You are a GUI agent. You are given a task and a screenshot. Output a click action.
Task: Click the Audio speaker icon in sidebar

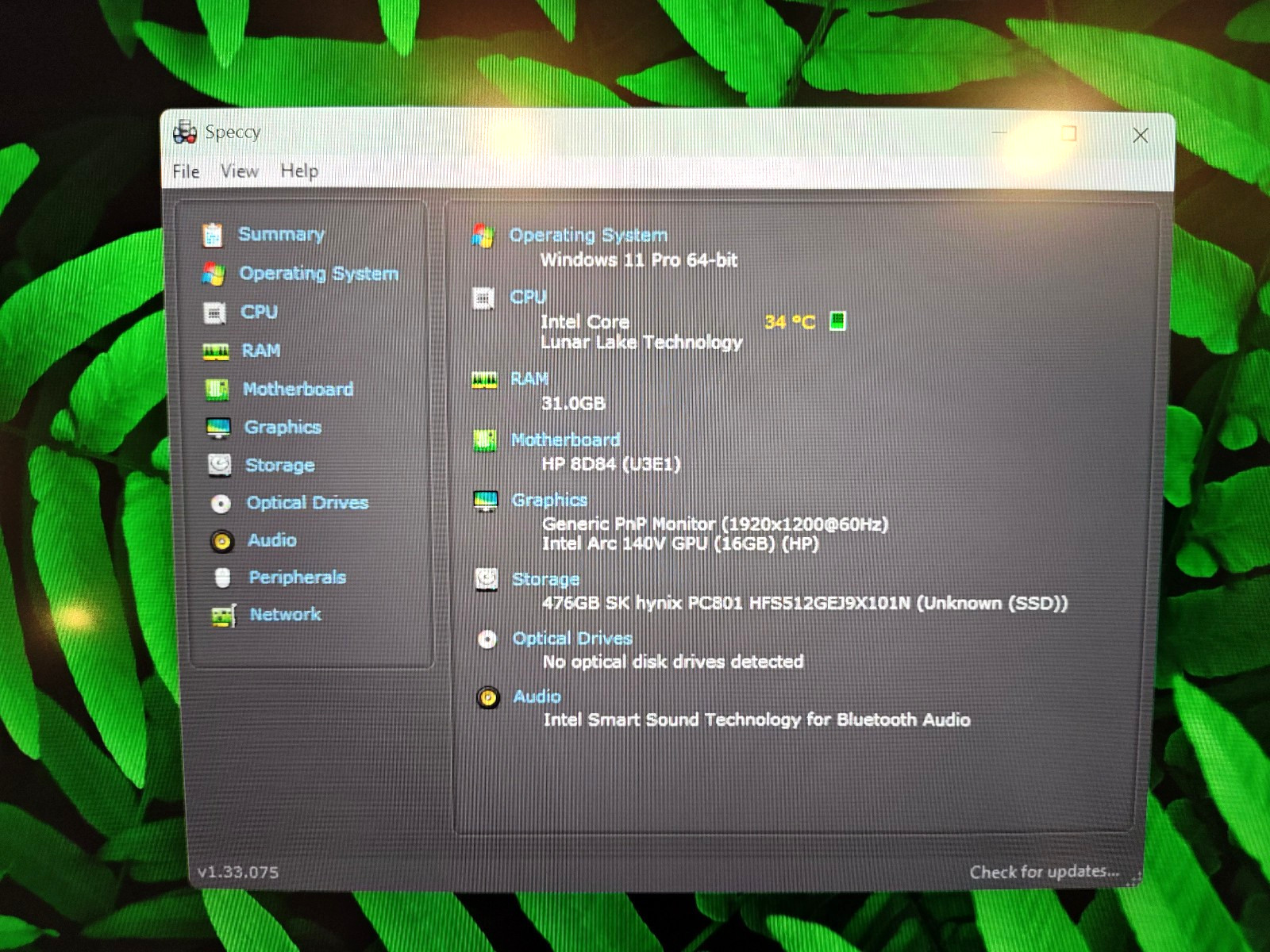click(222, 541)
